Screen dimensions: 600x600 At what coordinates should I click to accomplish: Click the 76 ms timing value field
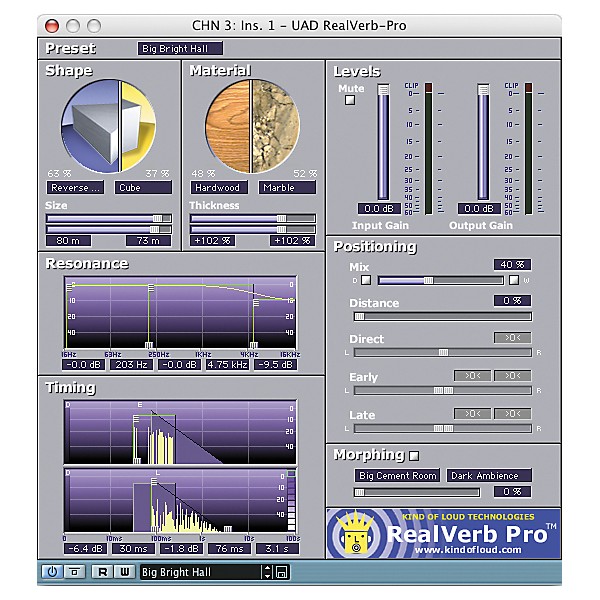tap(229, 549)
